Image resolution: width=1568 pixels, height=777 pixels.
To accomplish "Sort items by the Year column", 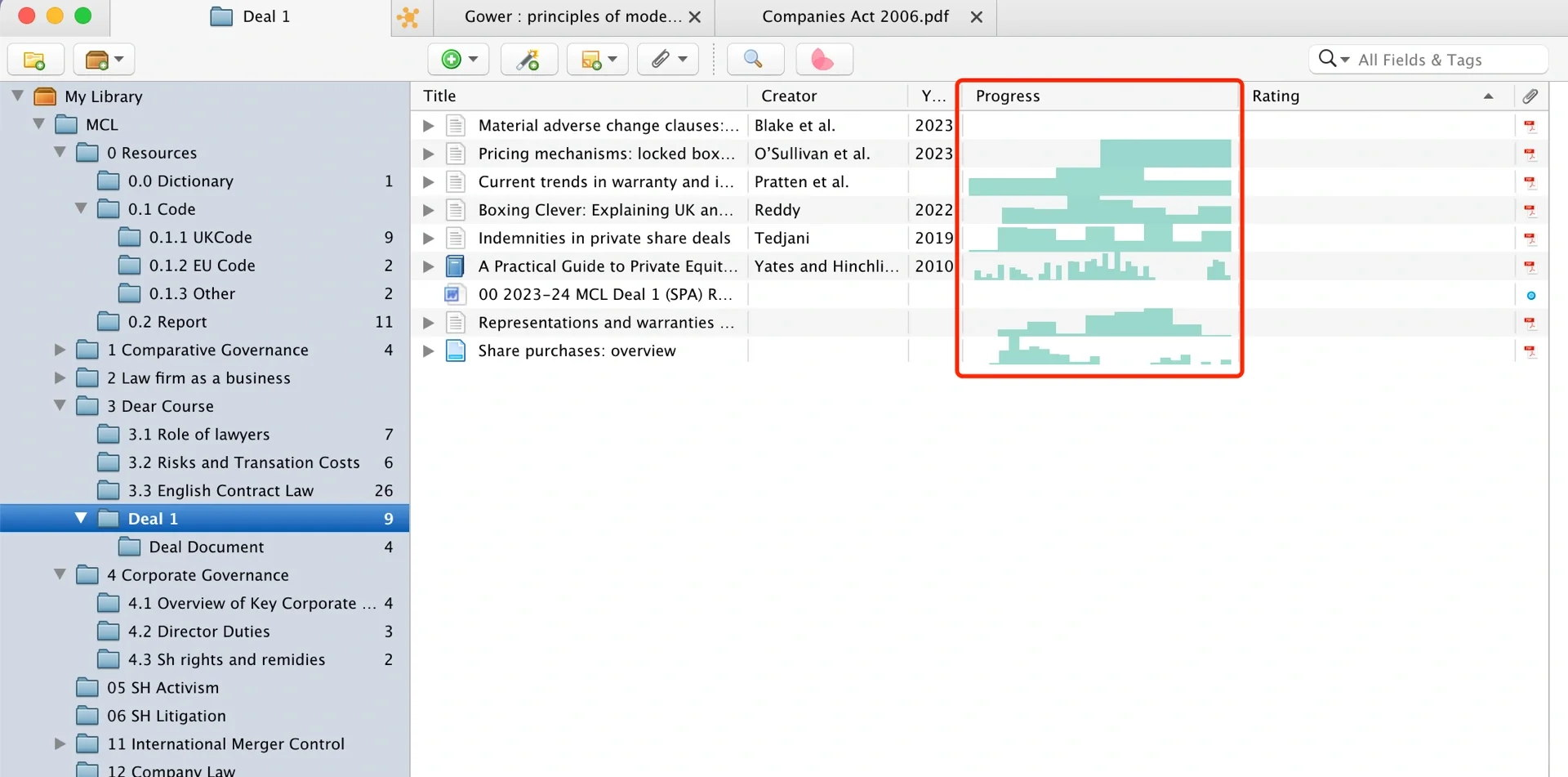I will (933, 96).
